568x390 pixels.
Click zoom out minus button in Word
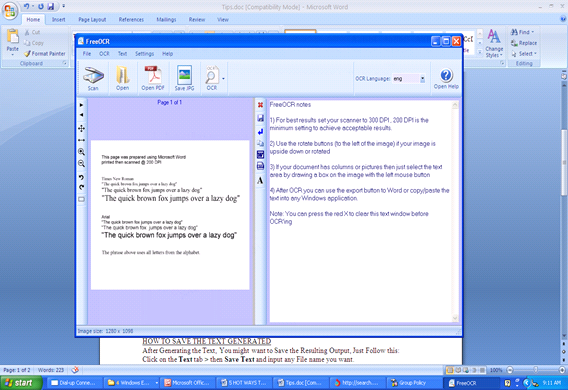(510, 370)
